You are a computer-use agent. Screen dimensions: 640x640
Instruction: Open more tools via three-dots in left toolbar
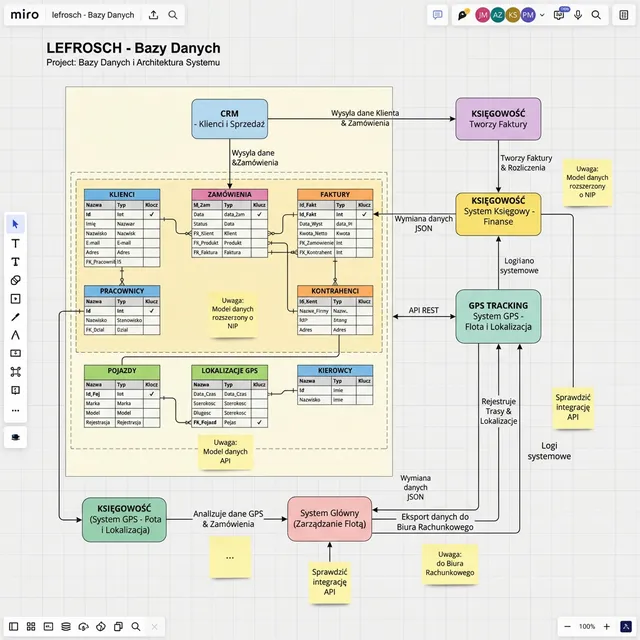(16, 411)
